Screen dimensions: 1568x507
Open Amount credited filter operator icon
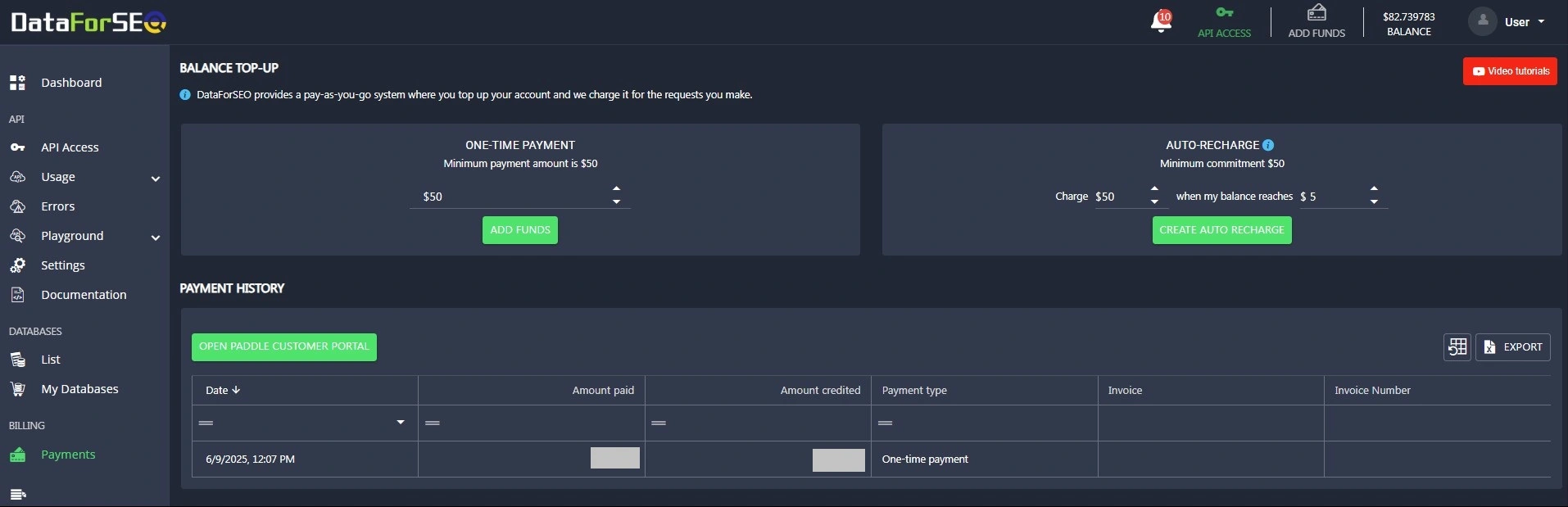pos(659,423)
